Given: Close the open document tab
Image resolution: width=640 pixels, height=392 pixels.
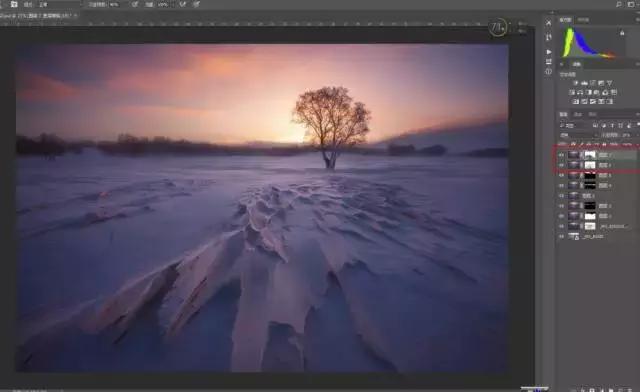Looking at the screenshot, I should tap(76, 16).
